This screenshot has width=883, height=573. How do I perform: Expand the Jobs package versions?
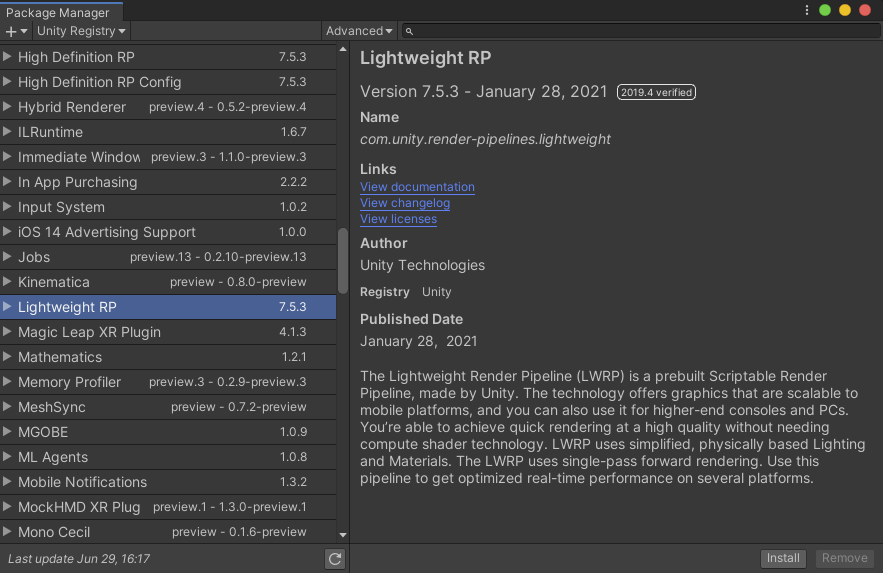click(8, 257)
